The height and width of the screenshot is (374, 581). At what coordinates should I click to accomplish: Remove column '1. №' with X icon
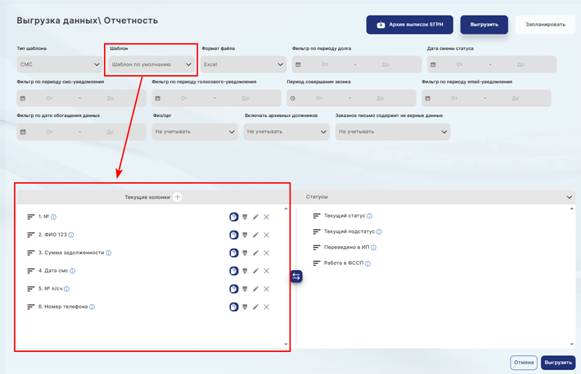pyautogui.click(x=266, y=217)
